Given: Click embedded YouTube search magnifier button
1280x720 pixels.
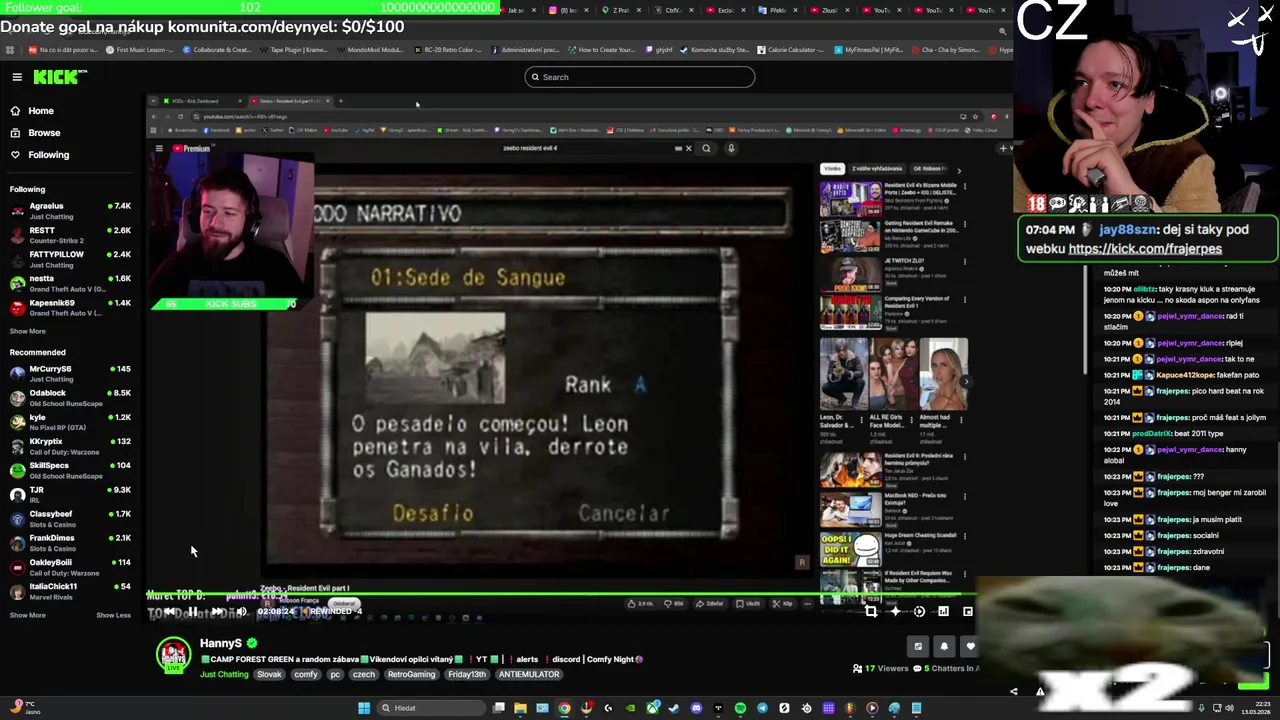Looking at the screenshot, I should [706, 148].
